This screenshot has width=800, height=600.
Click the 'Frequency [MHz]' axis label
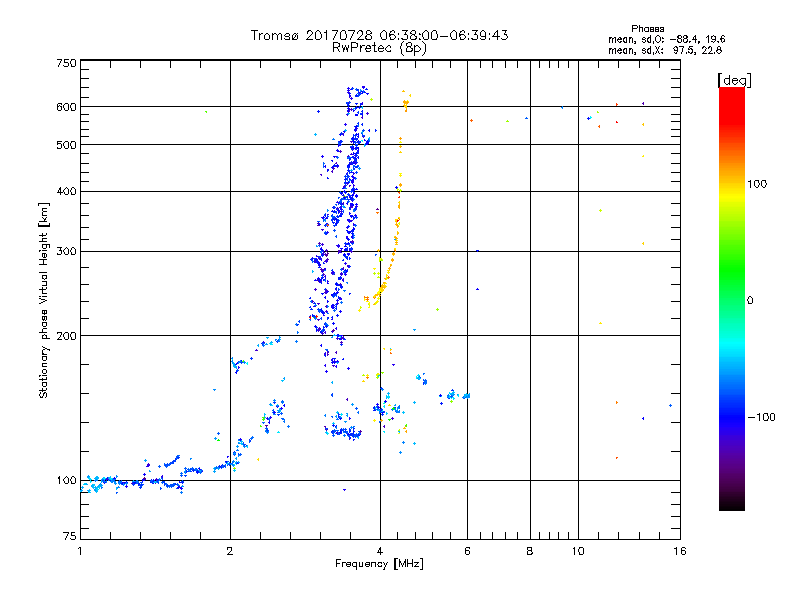(x=379, y=564)
